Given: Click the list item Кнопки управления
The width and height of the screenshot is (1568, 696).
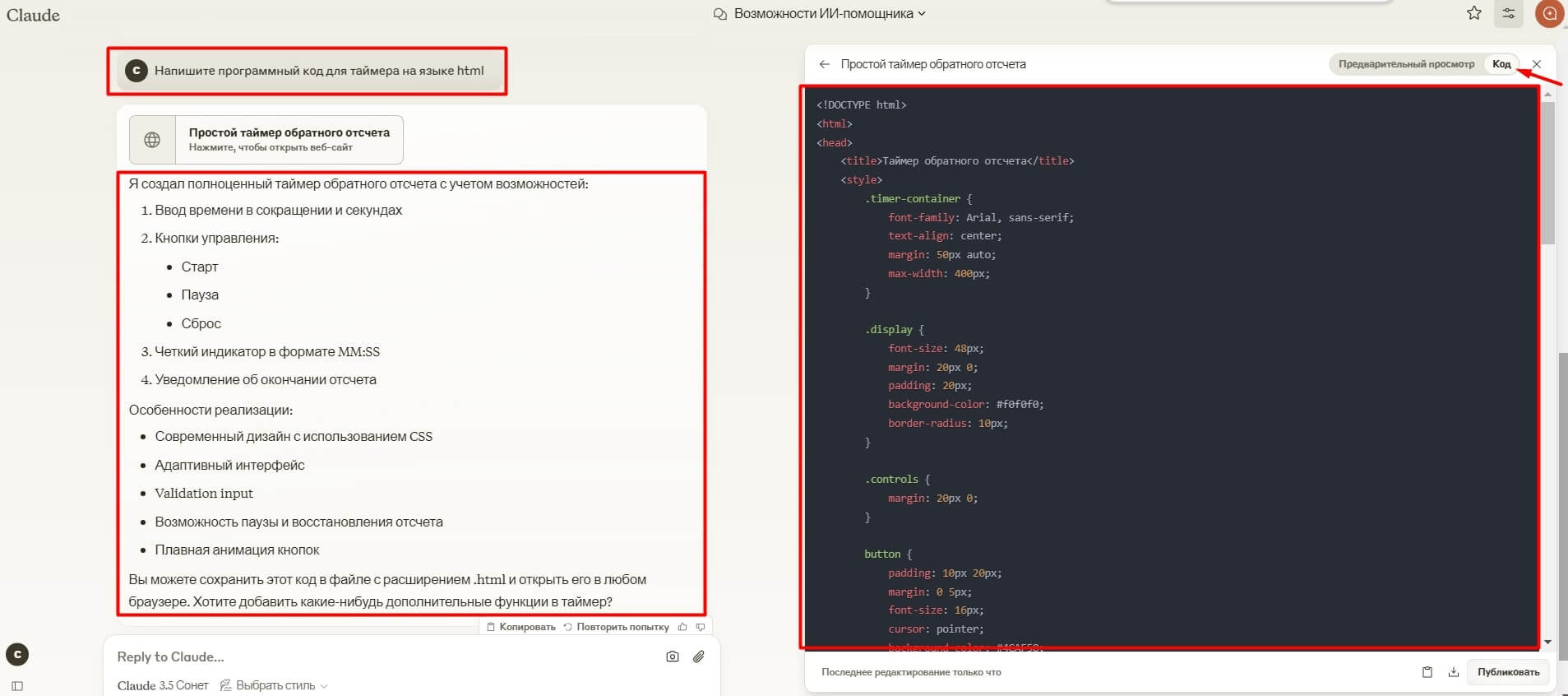Looking at the screenshot, I should click(216, 239).
